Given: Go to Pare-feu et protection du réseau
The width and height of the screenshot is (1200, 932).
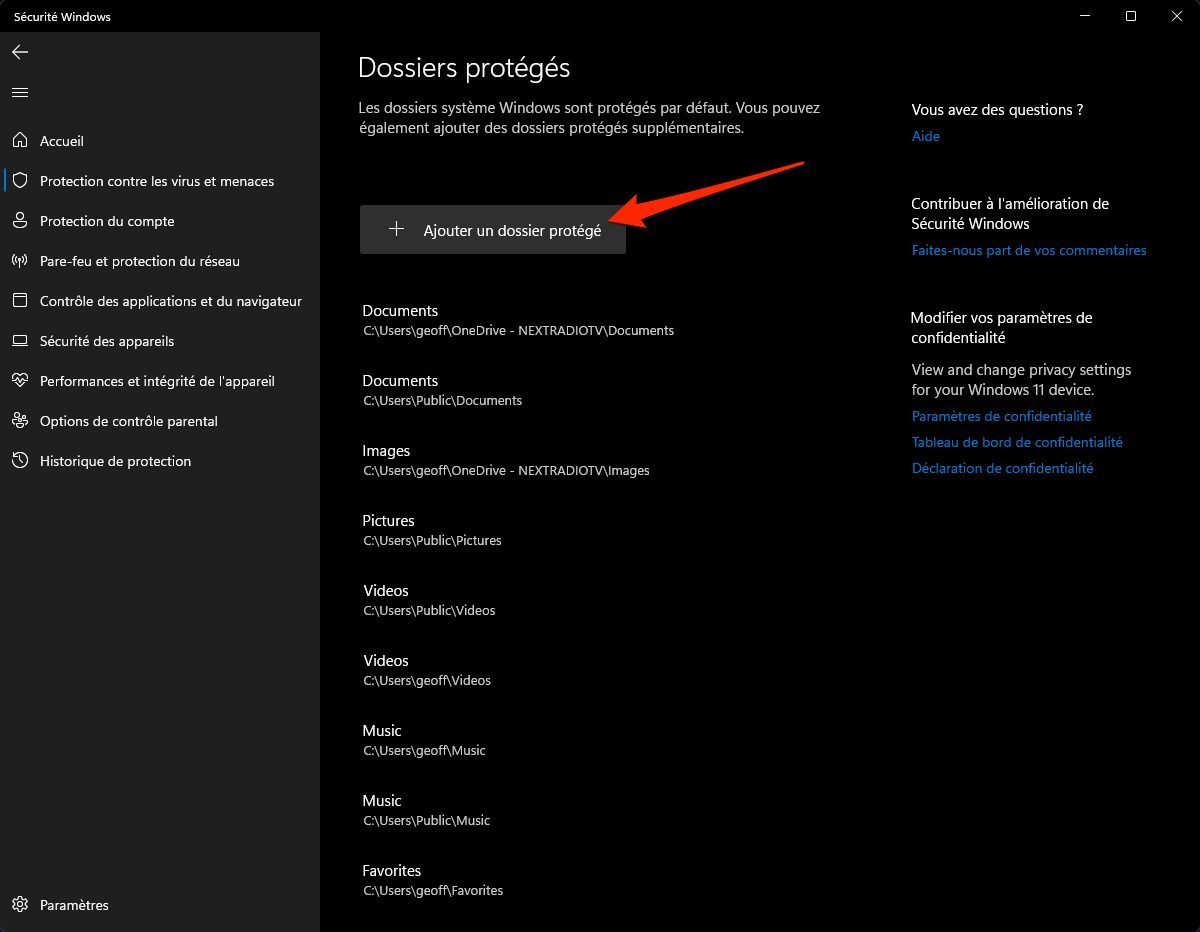Looking at the screenshot, I should 160,261.
